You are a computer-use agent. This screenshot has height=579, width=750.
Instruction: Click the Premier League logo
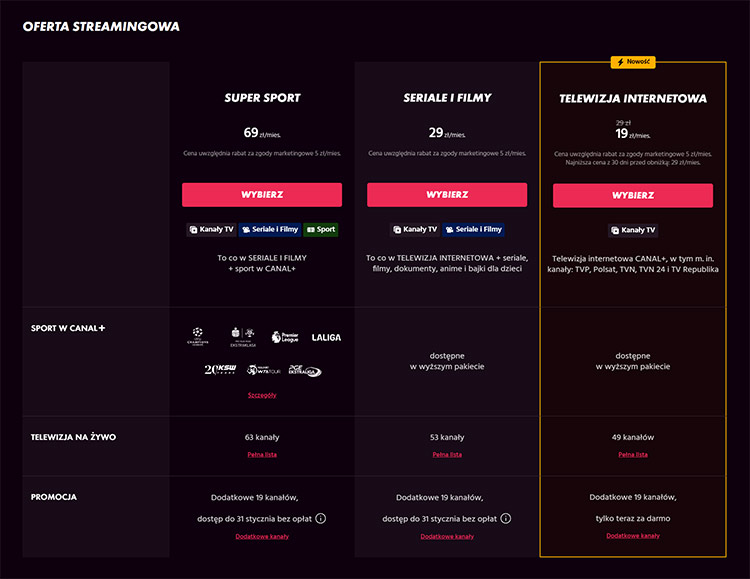(x=284, y=337)
